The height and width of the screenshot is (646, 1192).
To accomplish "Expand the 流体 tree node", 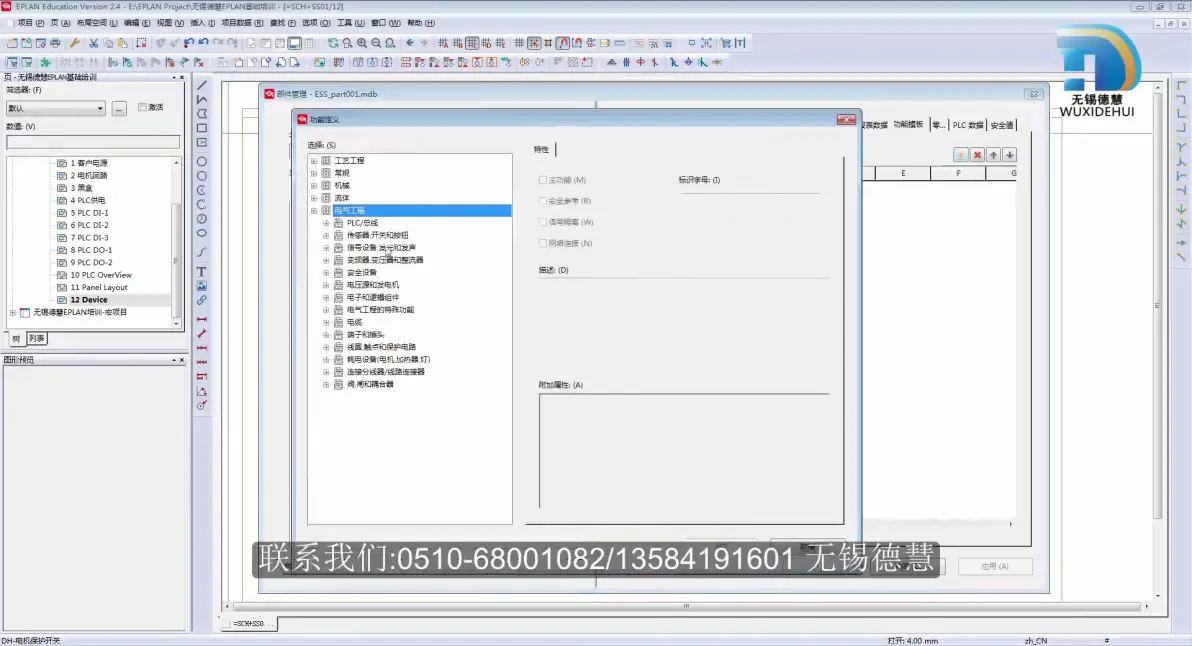I will pyautogui.click(x=314, y=198).
